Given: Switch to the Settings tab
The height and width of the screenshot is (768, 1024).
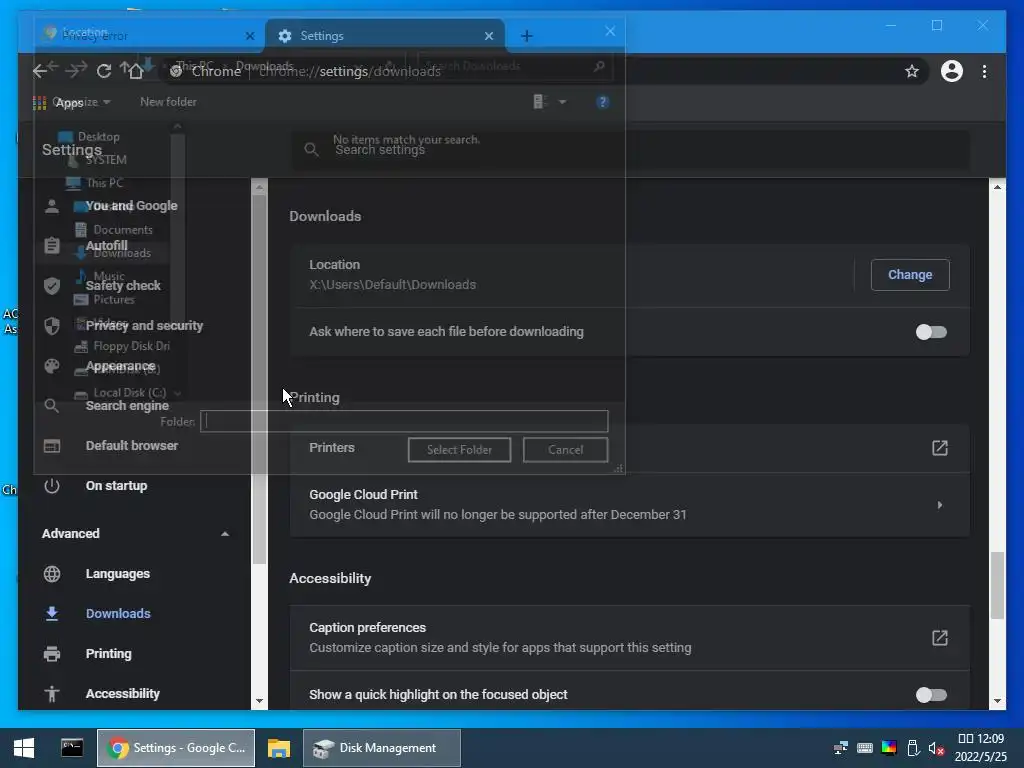Looking at the screenshot, I should 385,36.
